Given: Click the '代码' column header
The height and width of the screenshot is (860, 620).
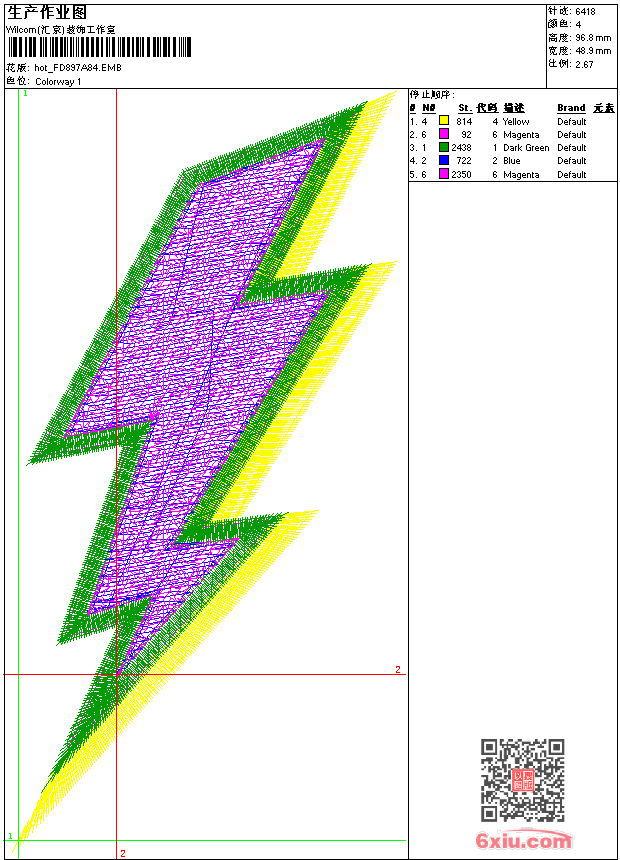Looking at the screenshot, I should click(487, 108).
